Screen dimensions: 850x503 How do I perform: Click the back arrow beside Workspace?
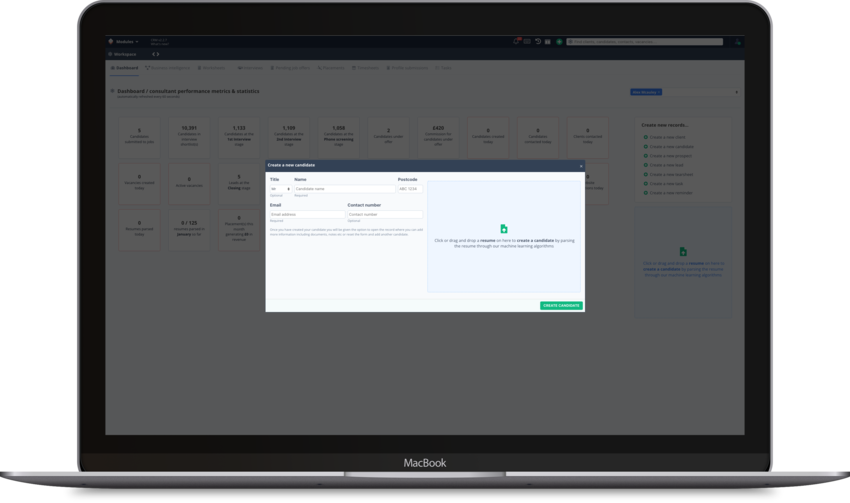point(153,54)
